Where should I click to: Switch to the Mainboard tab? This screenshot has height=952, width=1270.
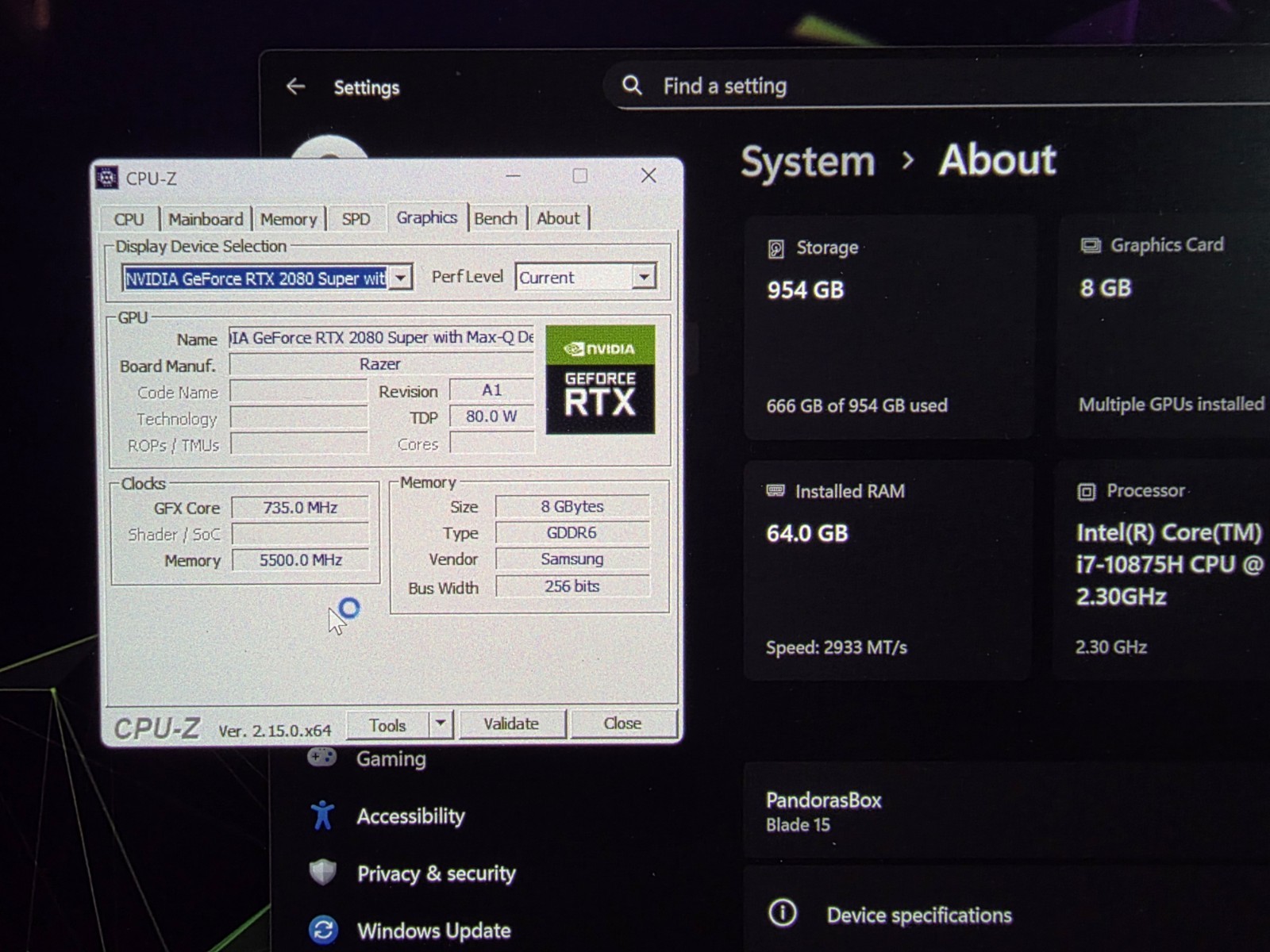coord(206,219)
